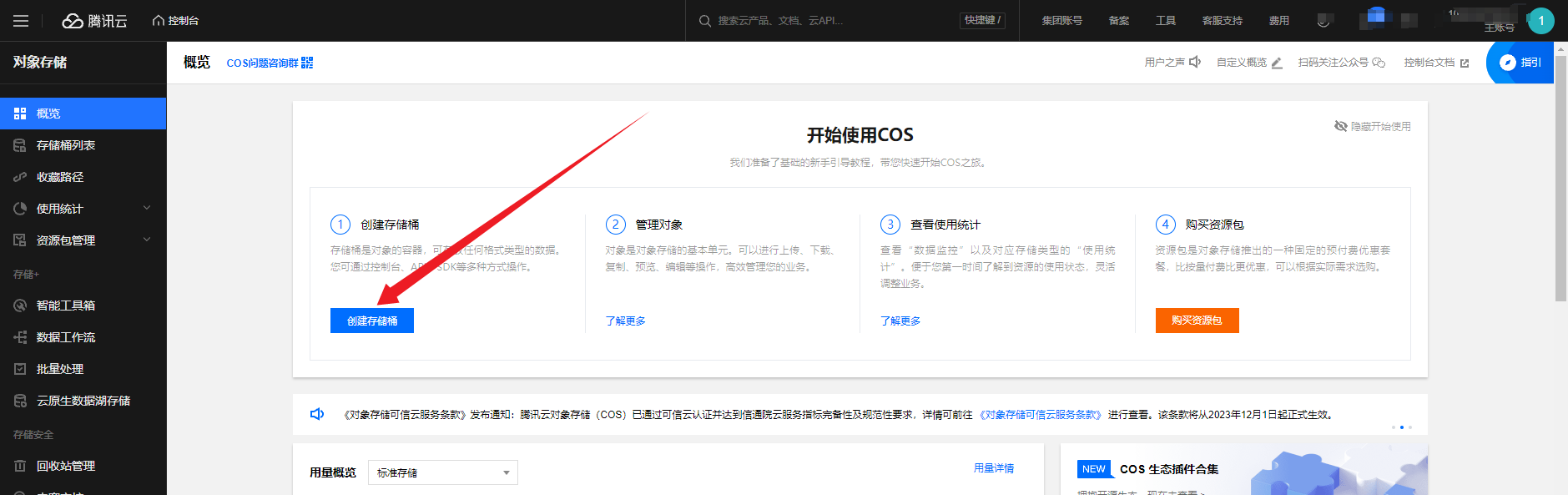1568x495 pixels.
Task: Go to 控制台 home
Action: [x=175, y=21]
